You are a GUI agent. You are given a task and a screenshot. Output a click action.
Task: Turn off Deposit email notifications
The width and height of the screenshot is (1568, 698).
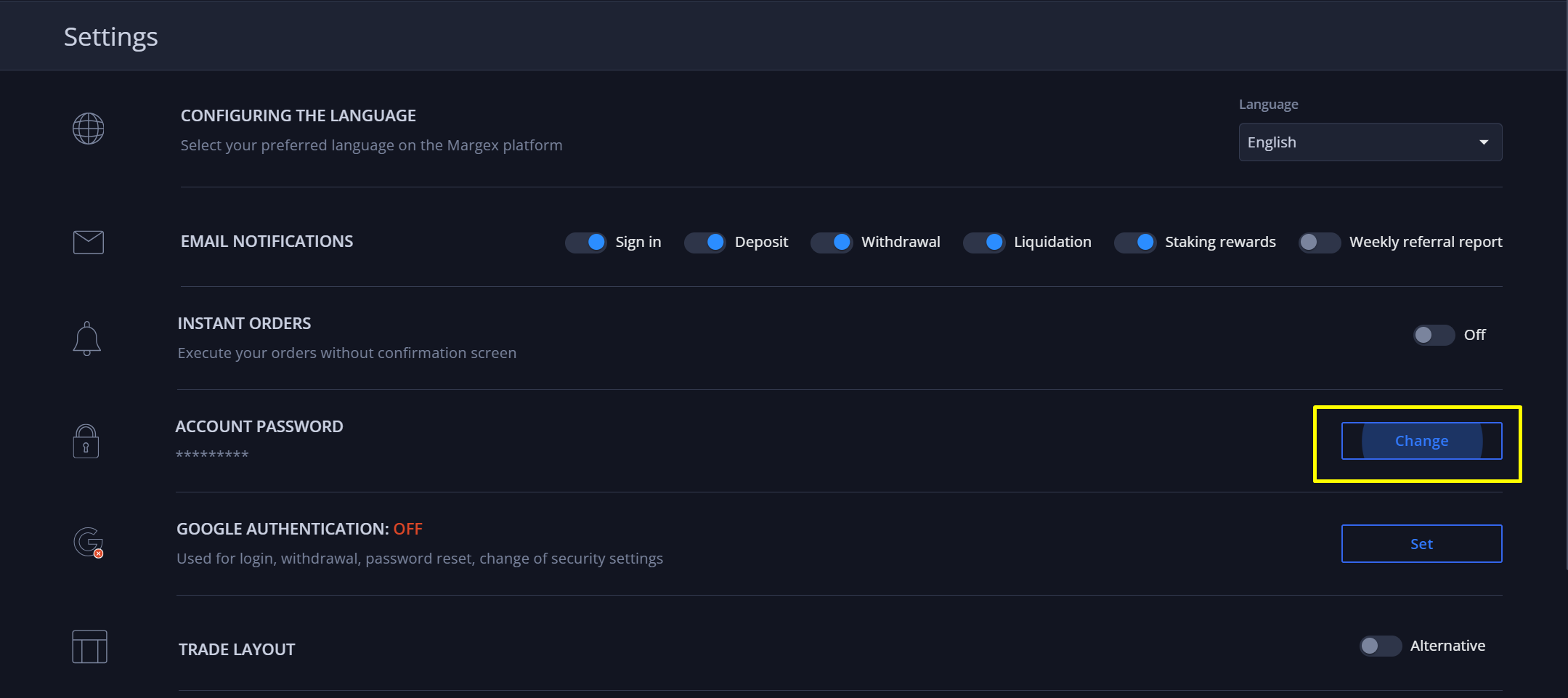pos(705,243)
